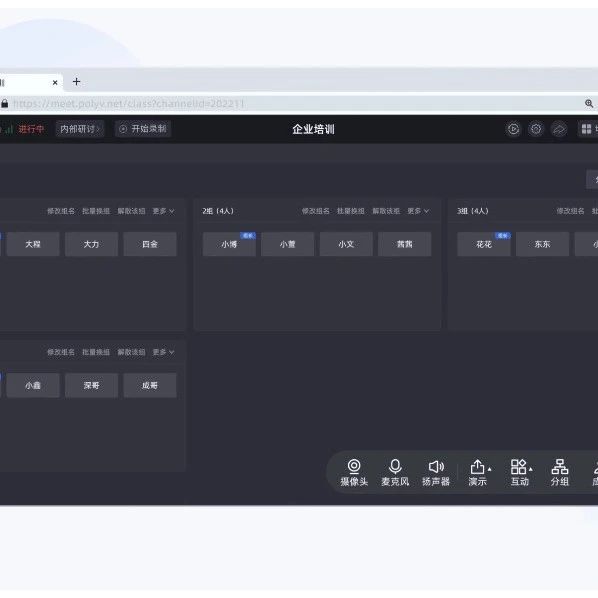Open the 内部研讨 menu
The image size is (598, 598).
(x=80, y=129)
